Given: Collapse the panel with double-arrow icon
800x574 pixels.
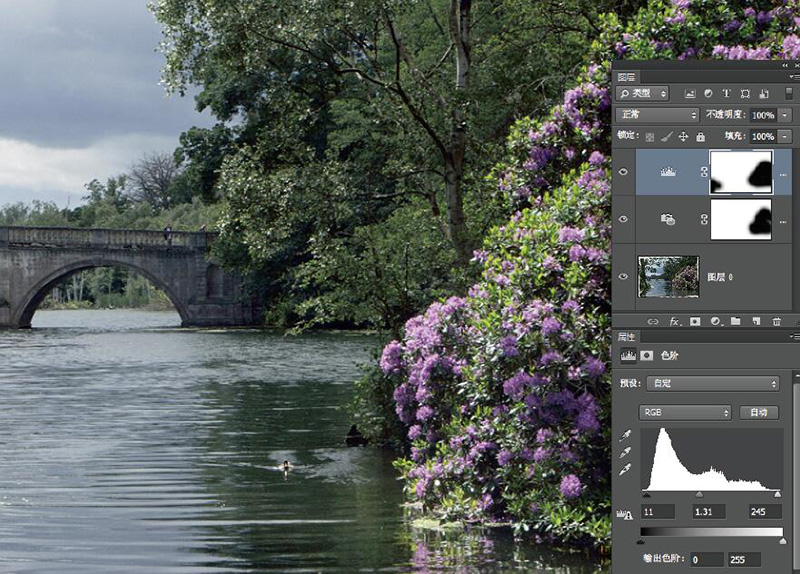Looking at the screenshot, I should pos(785,66).
